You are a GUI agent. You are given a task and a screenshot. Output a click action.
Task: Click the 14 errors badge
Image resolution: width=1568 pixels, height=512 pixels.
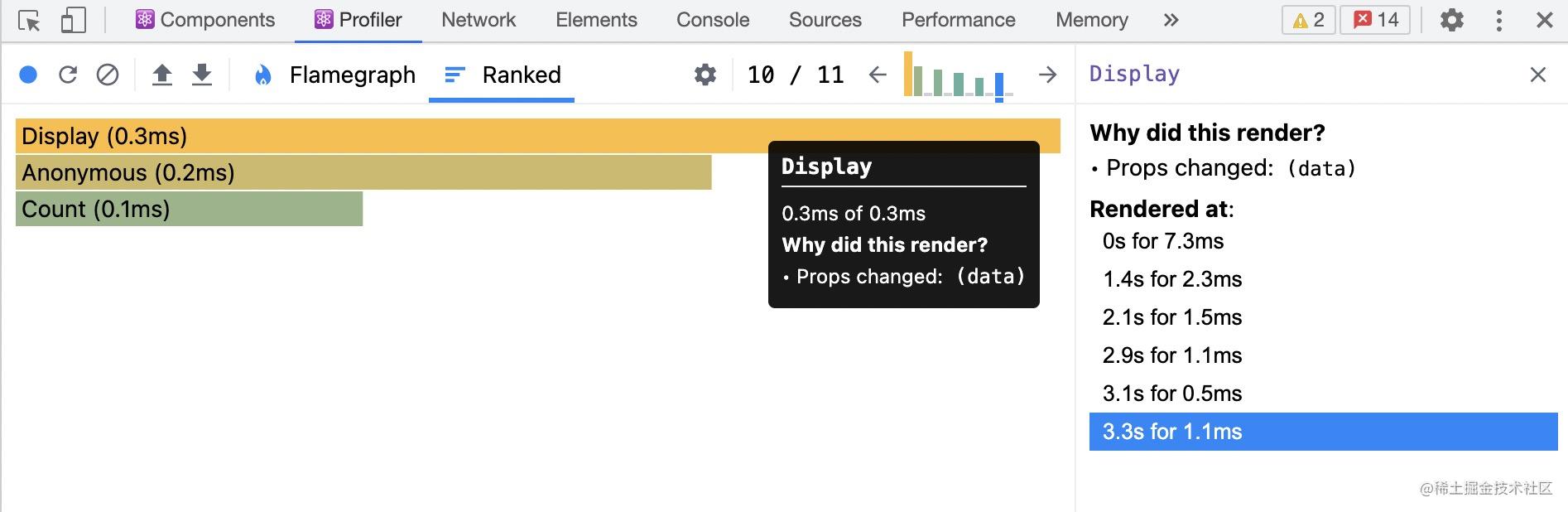[1376, 20]
